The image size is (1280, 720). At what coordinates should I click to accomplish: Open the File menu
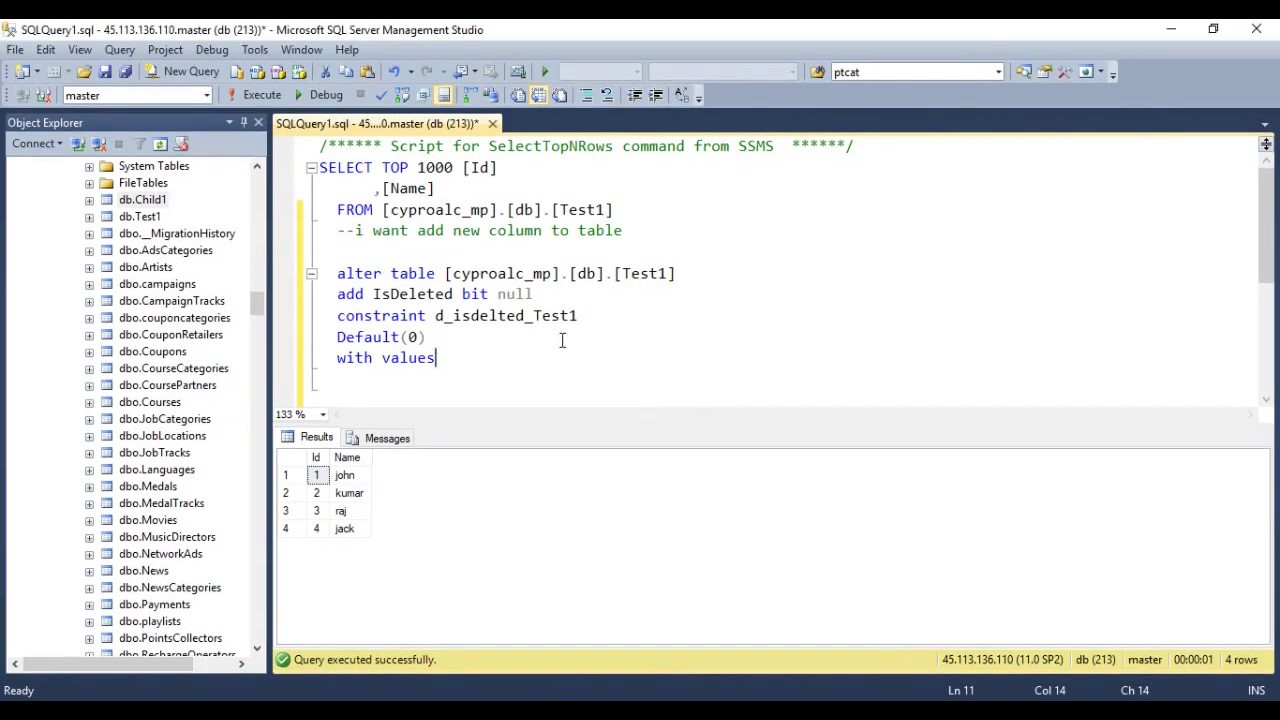click(15, 49)
